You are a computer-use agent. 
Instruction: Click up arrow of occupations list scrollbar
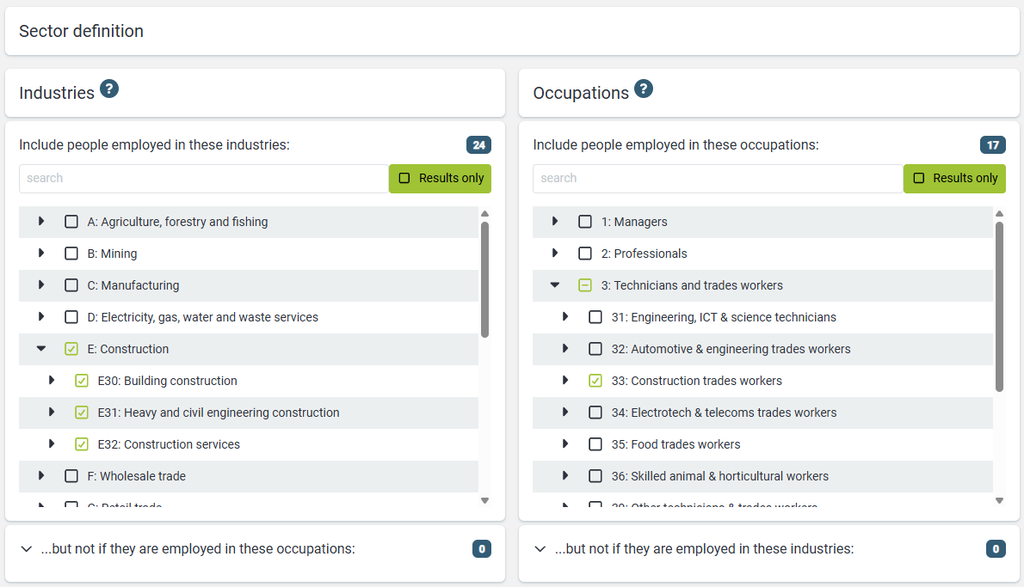pos(999,214)
